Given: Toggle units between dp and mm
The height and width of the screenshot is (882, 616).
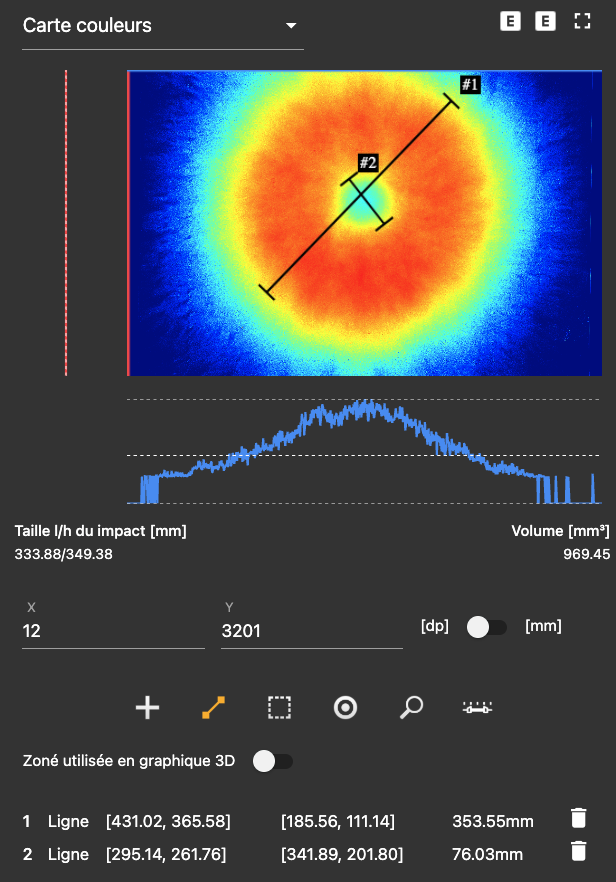Looking at the screenshot, I should [x=486, y=627].
